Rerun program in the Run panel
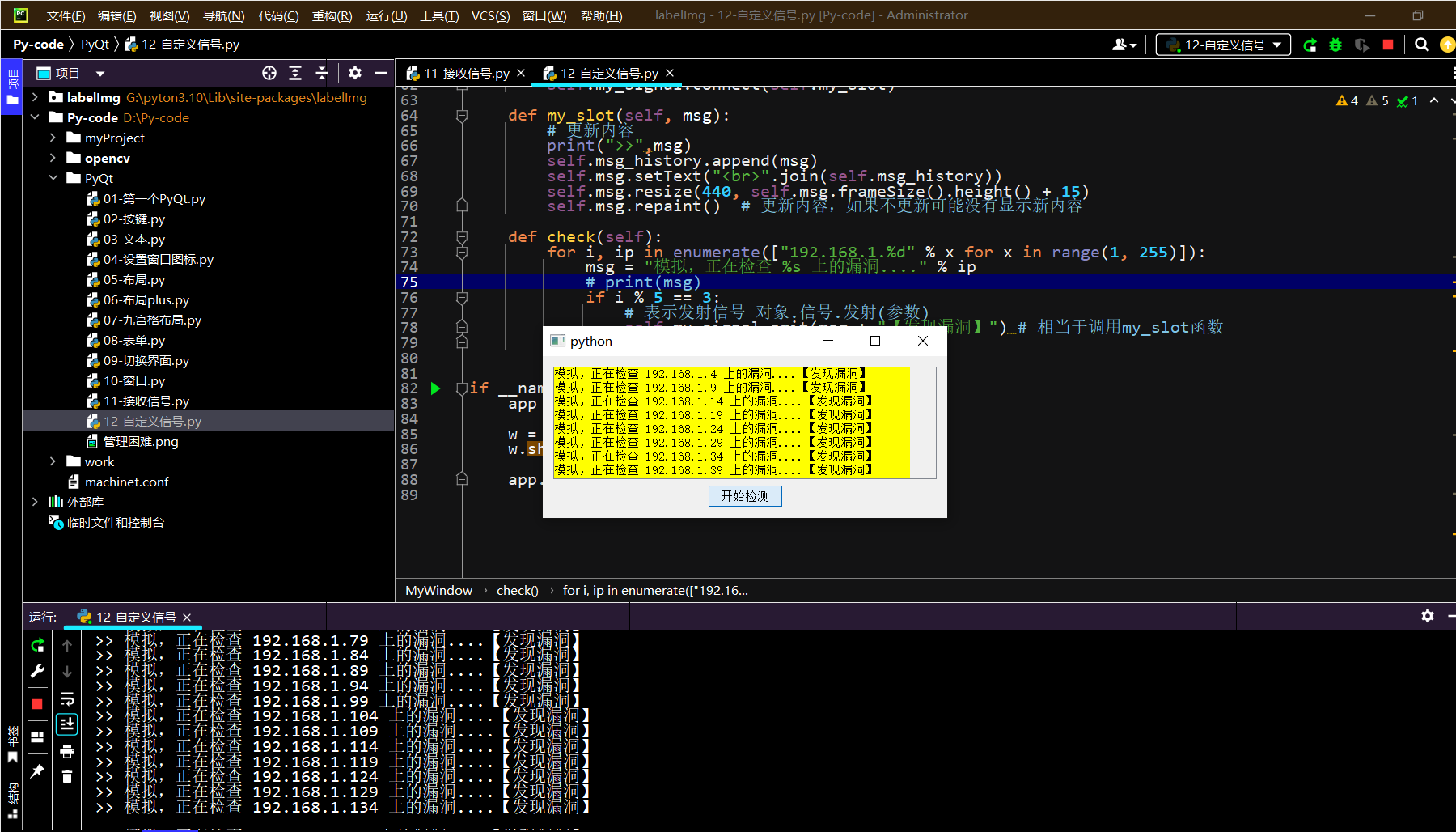Image resolution: width=1456 pixels, height=832 pixels. (37, 645)
